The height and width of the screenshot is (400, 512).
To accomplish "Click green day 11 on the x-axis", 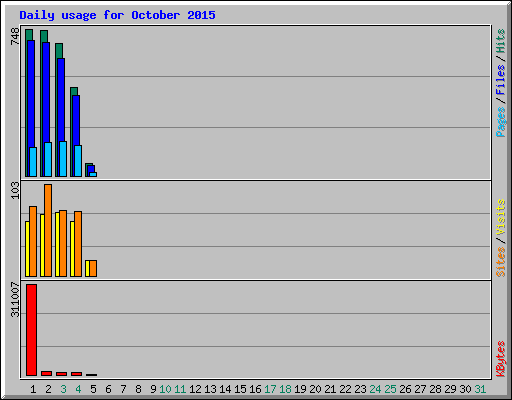I will coord(180,389).
